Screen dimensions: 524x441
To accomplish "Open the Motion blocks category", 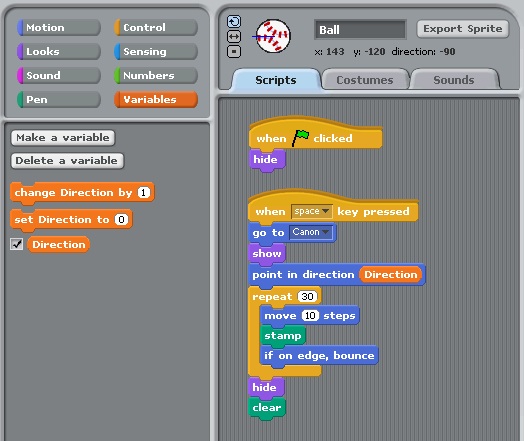I will click(x=59, y=27).
